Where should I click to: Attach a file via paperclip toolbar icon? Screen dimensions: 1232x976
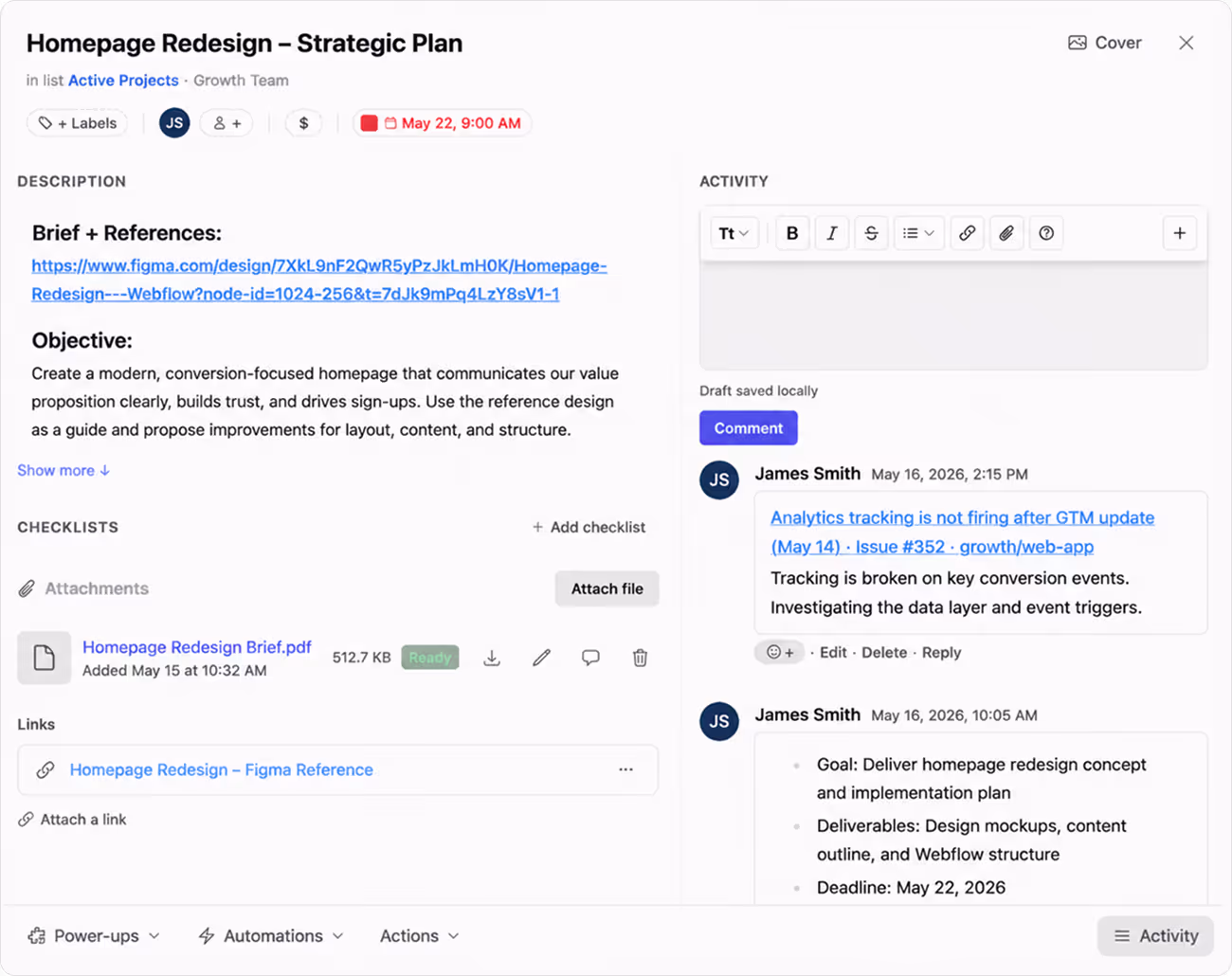[x=1006, y=233]
